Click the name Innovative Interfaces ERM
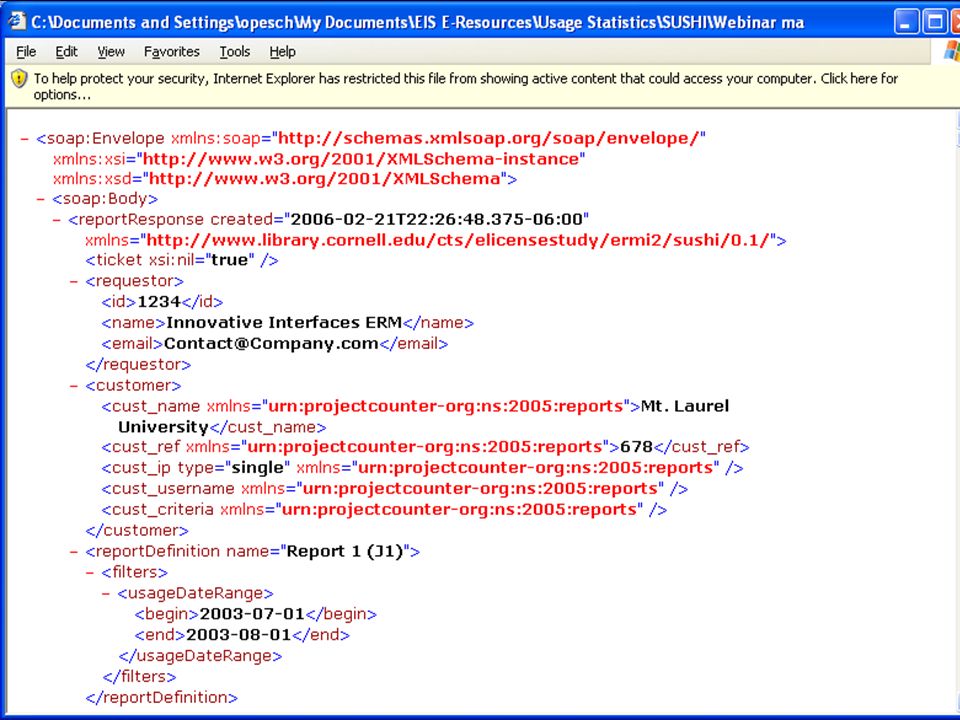The height and width of the screenshot is (720, 960). click(284, 323)
